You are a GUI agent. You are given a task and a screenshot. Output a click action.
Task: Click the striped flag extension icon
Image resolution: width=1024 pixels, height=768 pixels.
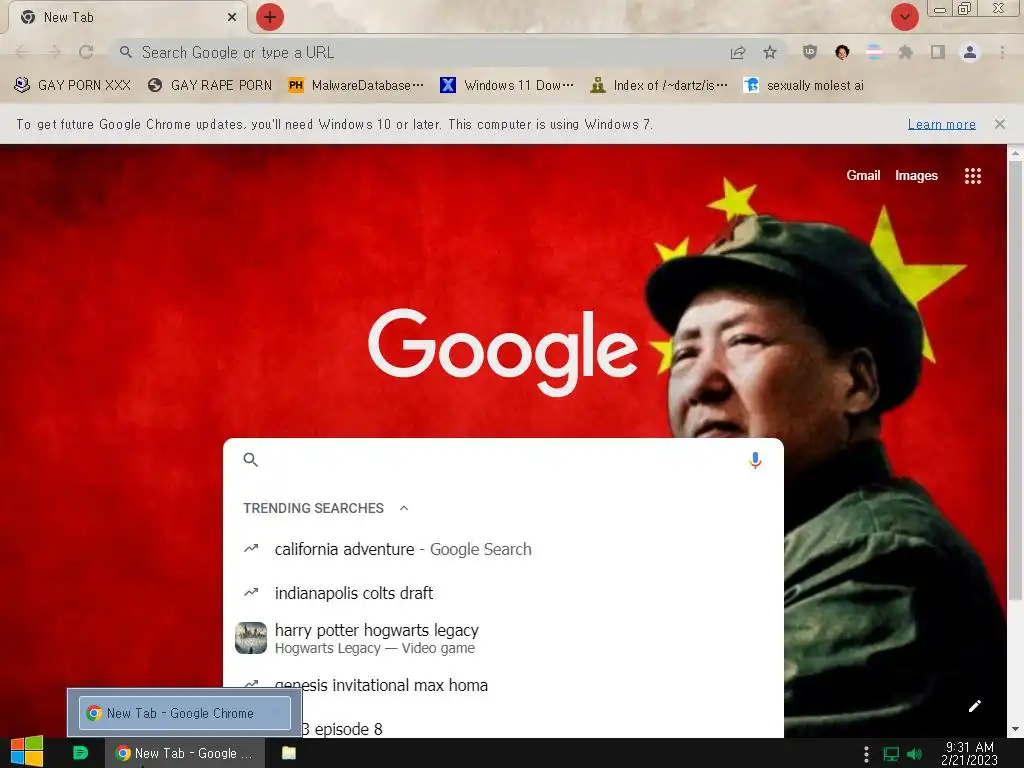[874, 52]
